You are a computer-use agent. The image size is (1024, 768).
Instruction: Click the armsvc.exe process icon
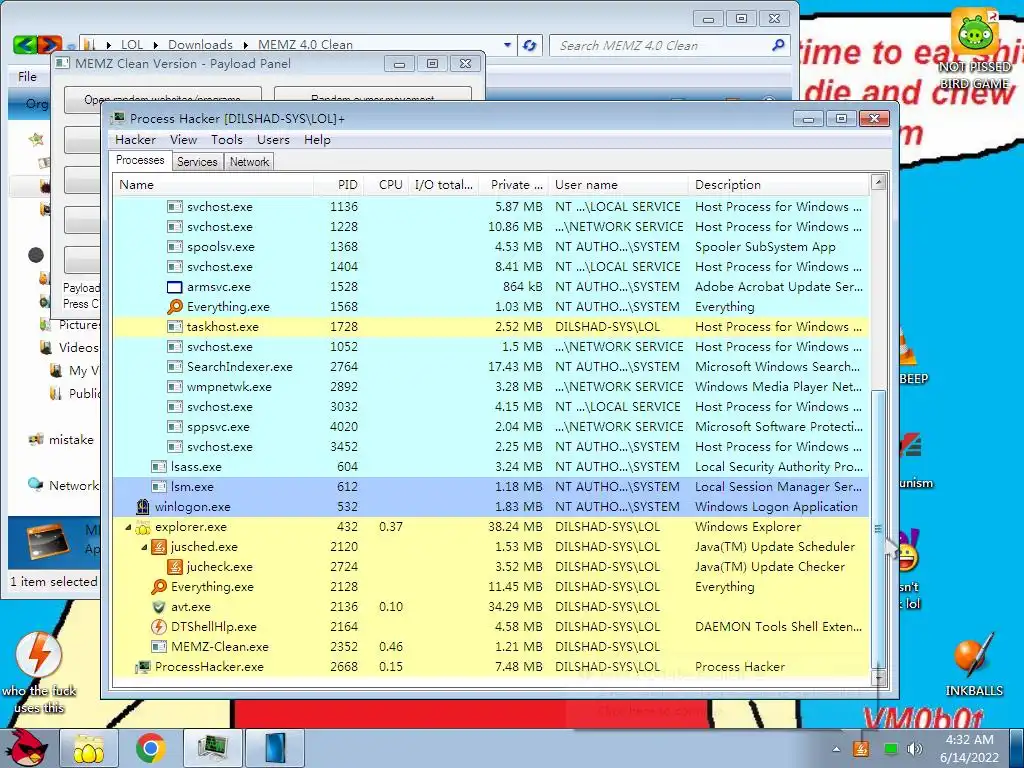tap(174, 287)
